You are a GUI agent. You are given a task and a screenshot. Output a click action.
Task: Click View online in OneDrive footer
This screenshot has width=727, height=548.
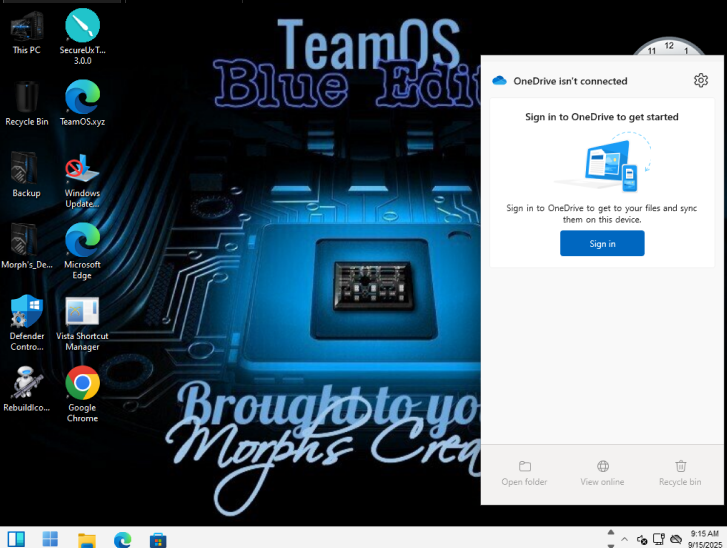click(602, 473)
